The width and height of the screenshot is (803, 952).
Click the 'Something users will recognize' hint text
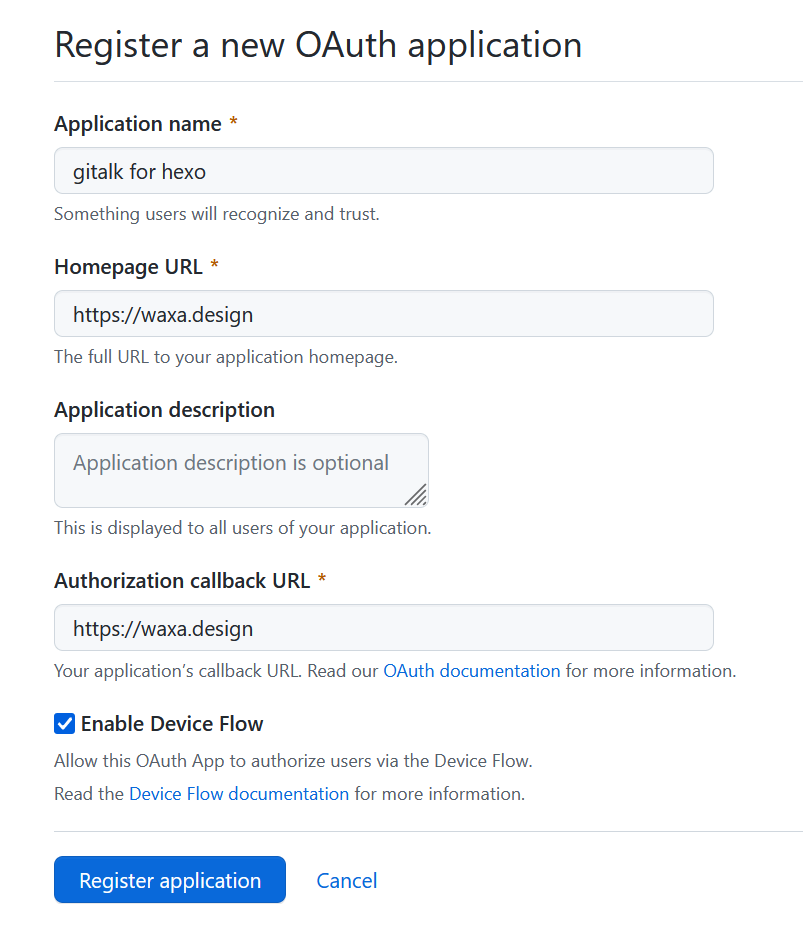coord(216,214)
